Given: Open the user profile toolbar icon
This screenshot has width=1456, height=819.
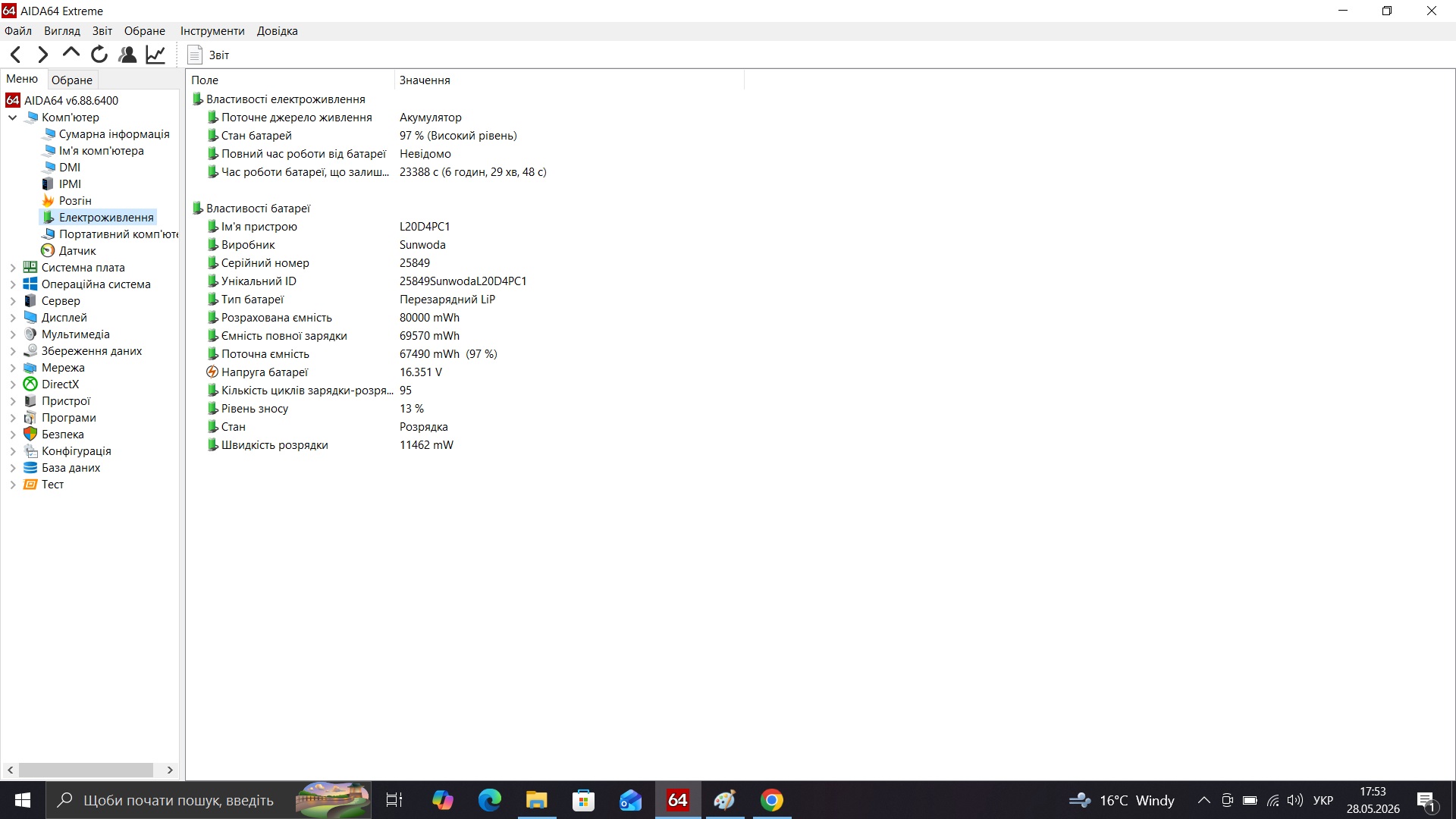Looking at the screenshot, I should point(127,55).
